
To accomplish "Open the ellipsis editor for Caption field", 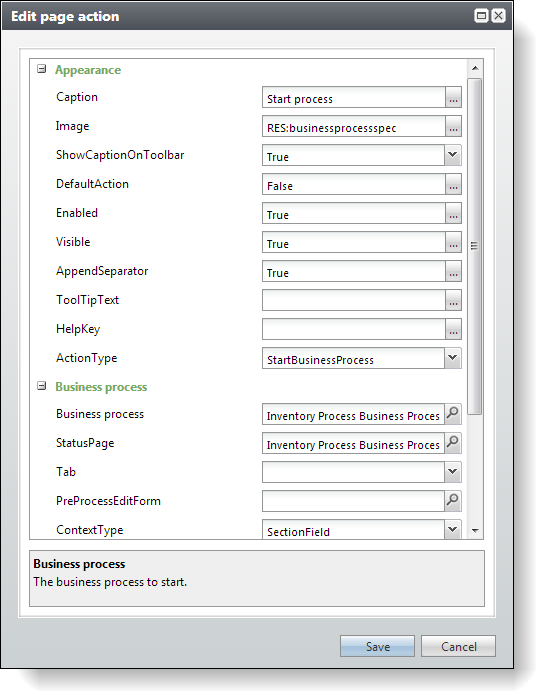I will (453, 97).
